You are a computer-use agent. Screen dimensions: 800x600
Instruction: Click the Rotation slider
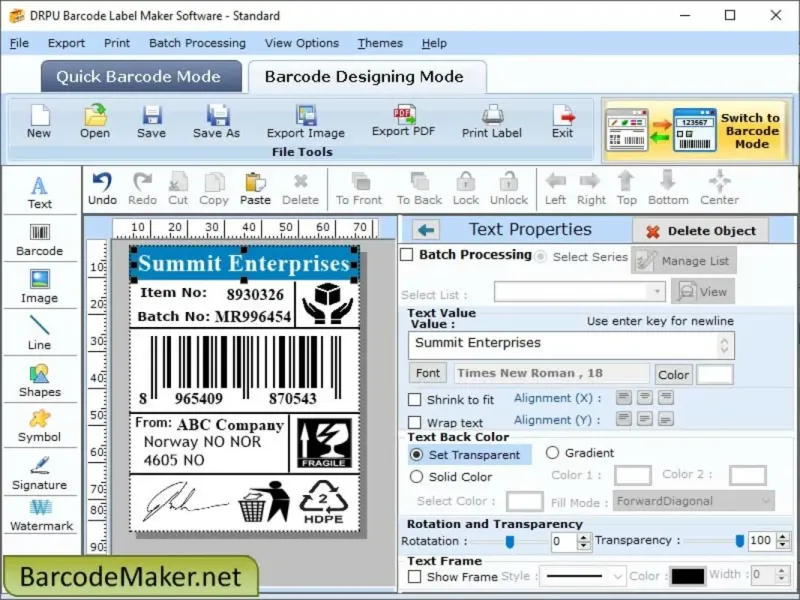click(x=509, y=541)
